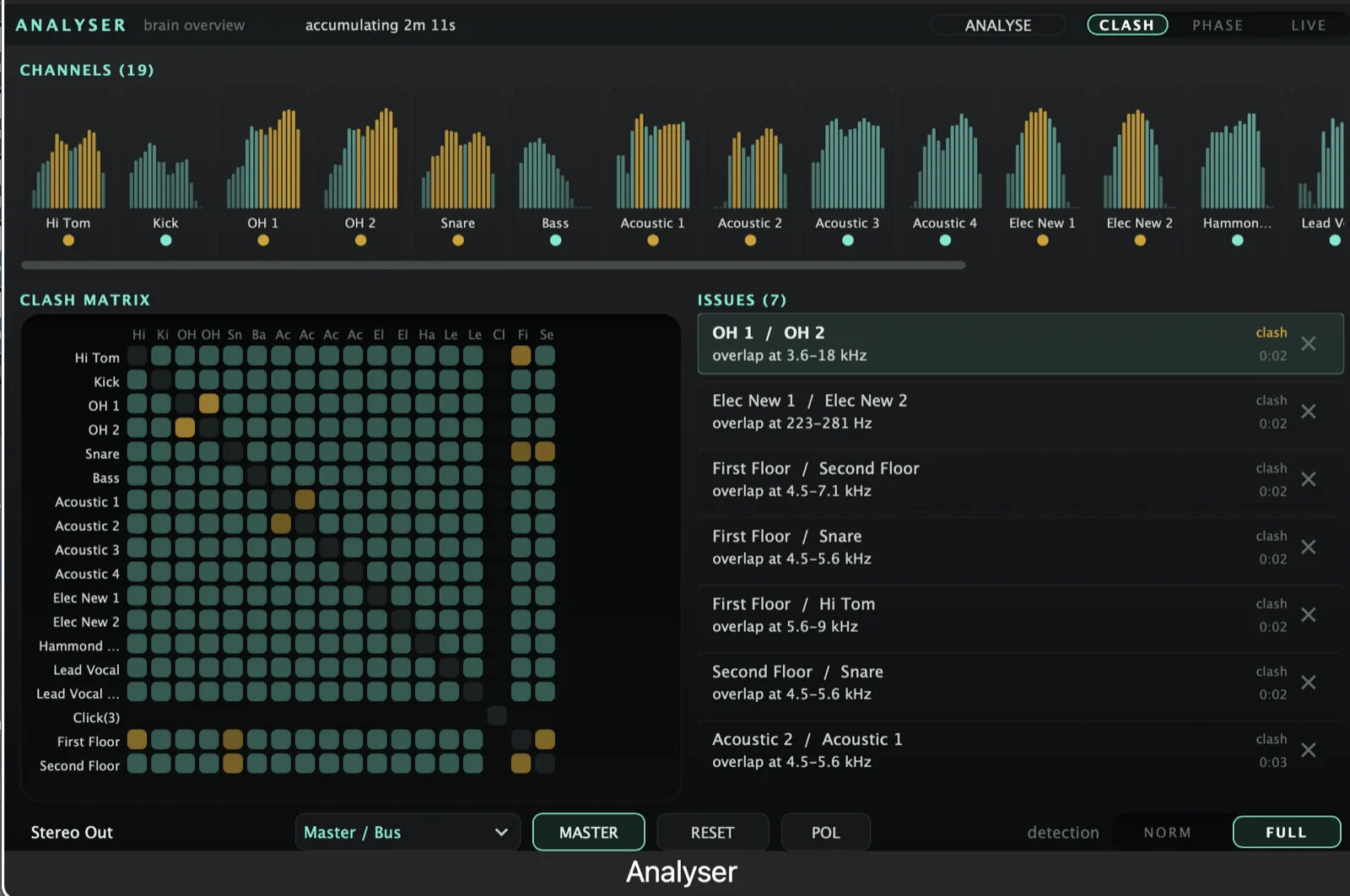The width and height of the screenshot is (1350, 896).
Task: Select the First Floor / Snare issue
Action: [x=1020, y=547]
